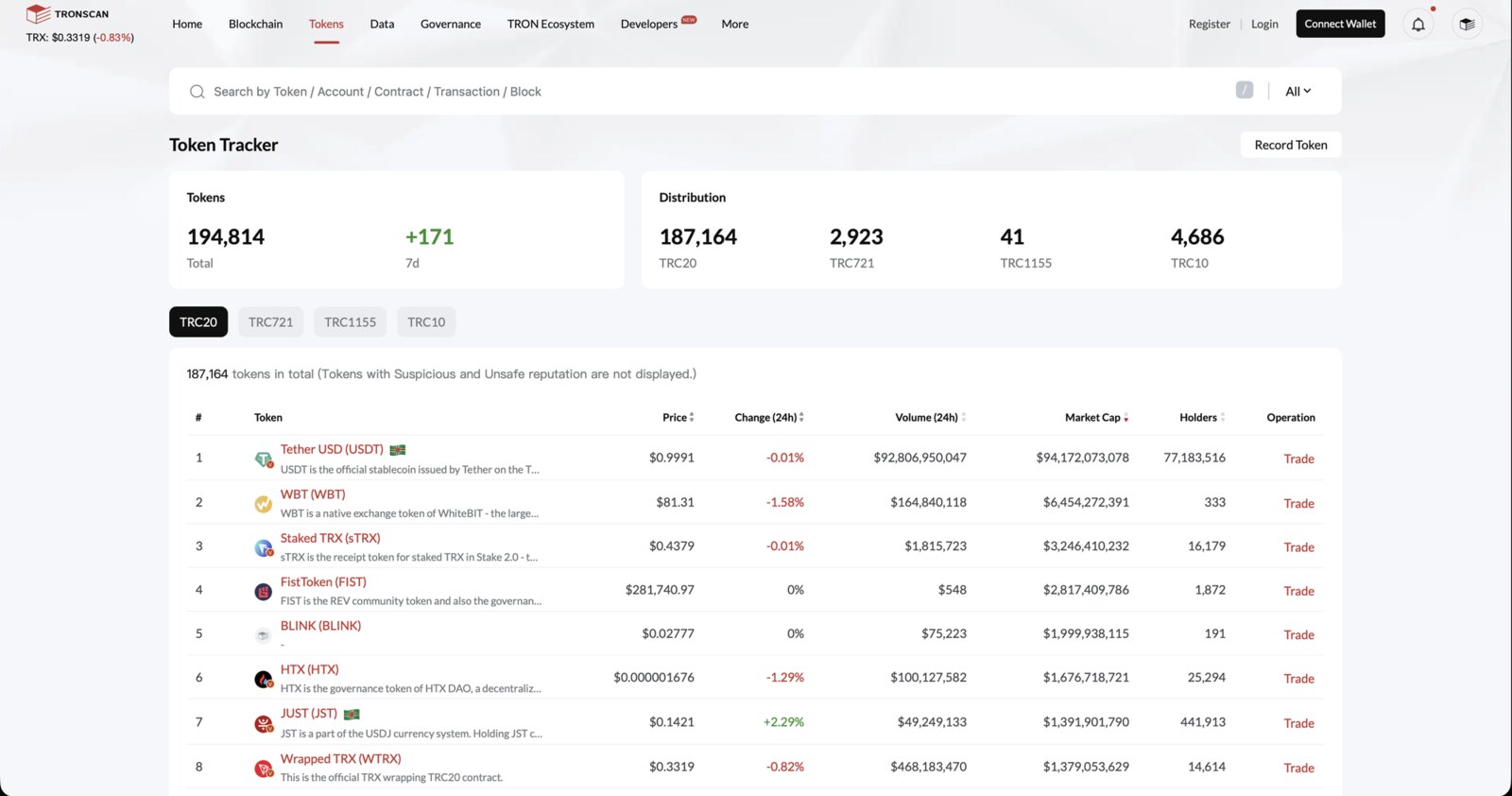Trade BLINK token
Image resolution: width=1512 pixels, height=796 pixels.
(1298, 634)
